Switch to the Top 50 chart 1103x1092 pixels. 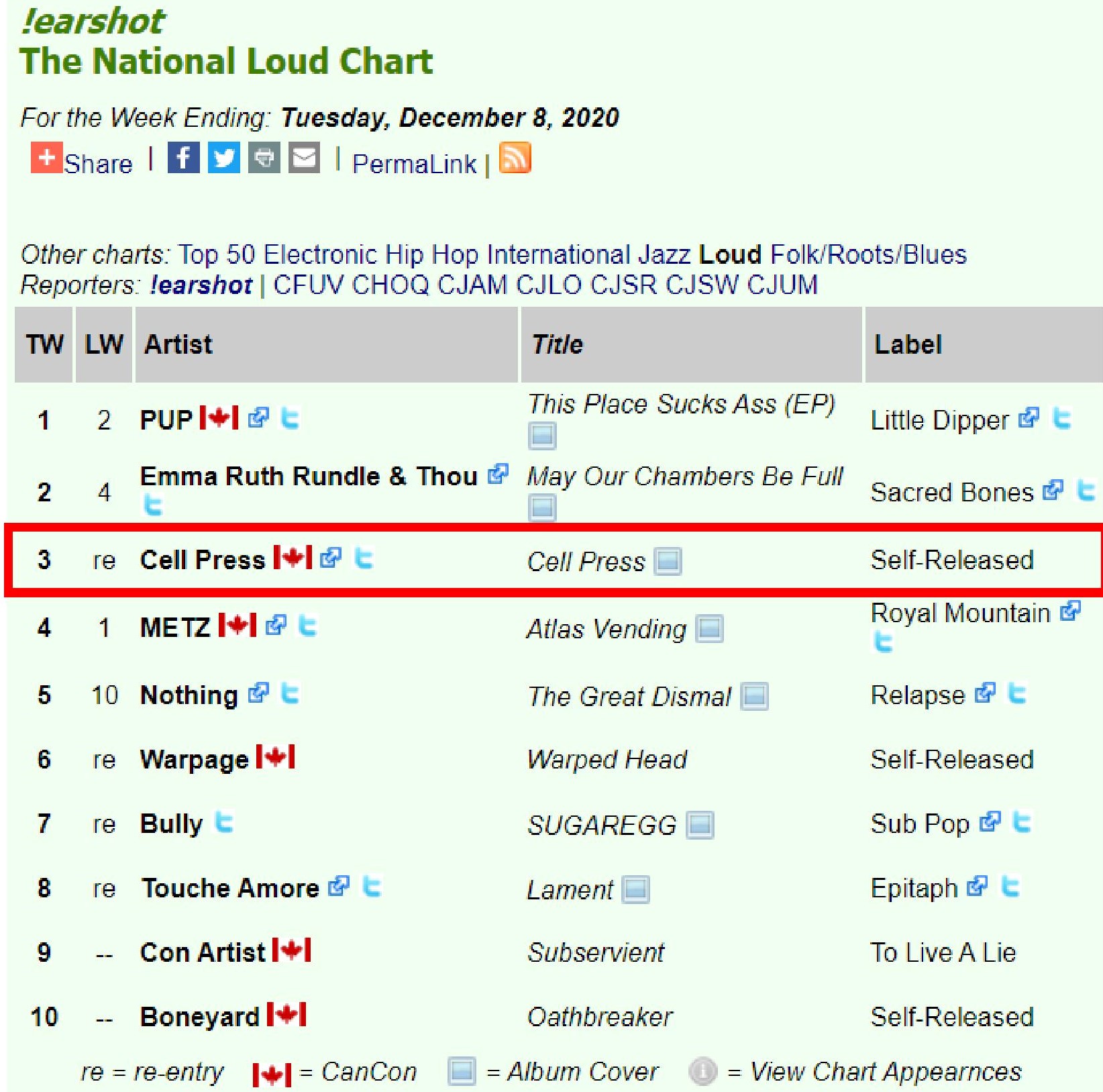(216, 255)
